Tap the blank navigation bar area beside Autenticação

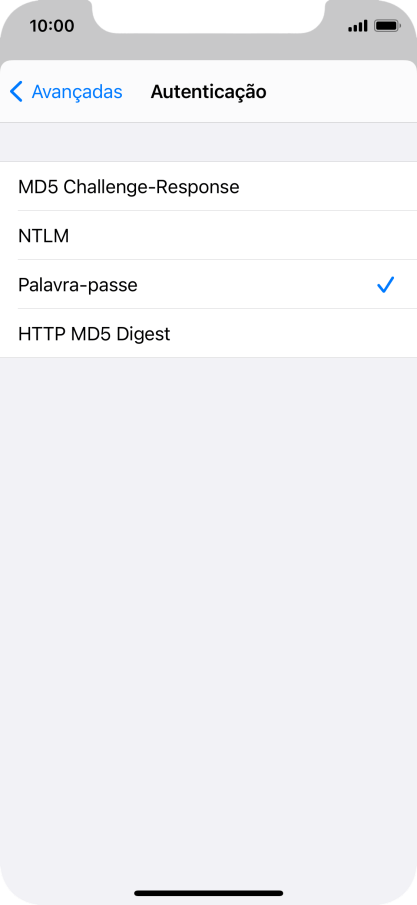tap(341, 92)
